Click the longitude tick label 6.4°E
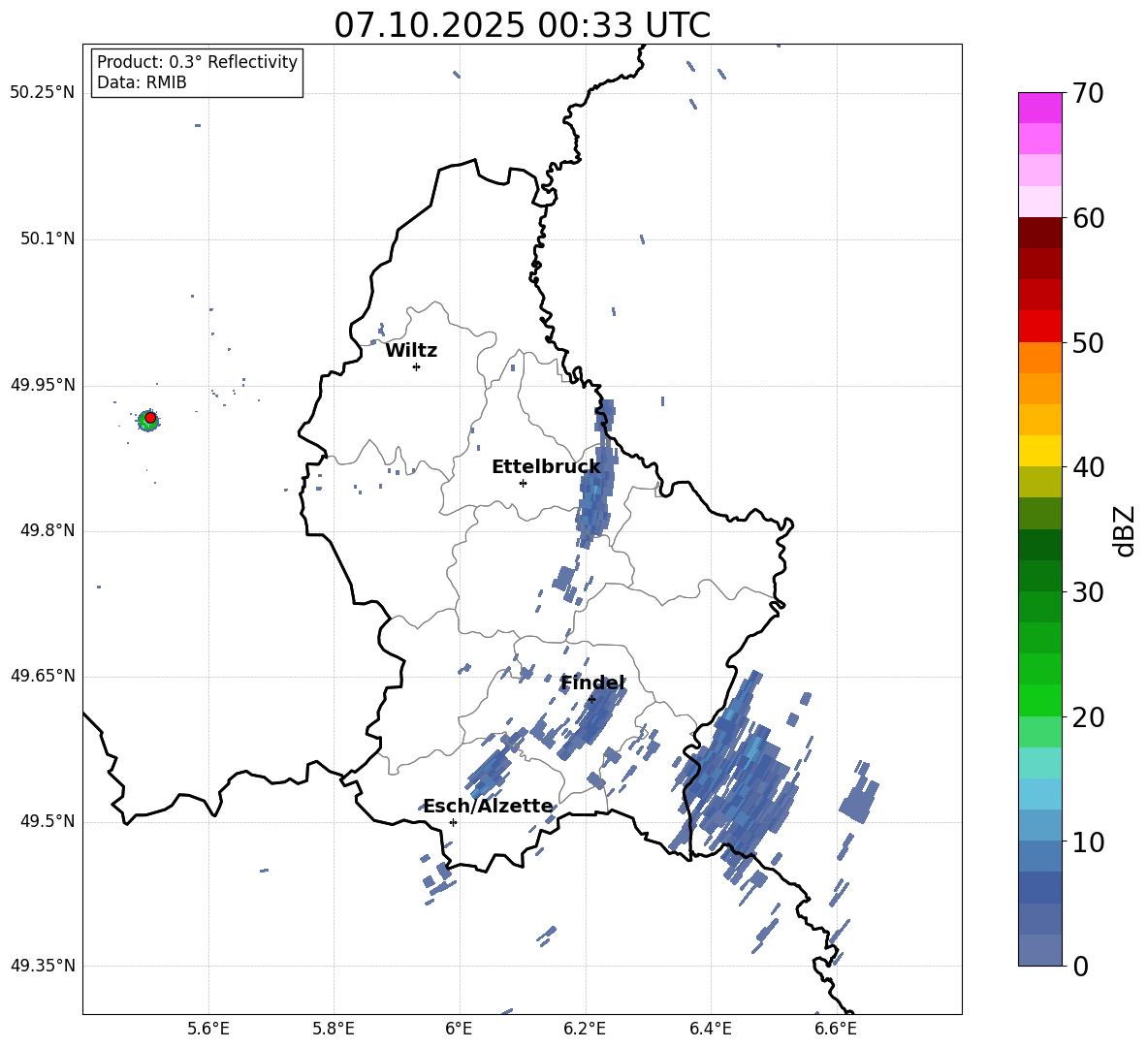This screenshot has height=1048, width=1148. coord(710,1029)
